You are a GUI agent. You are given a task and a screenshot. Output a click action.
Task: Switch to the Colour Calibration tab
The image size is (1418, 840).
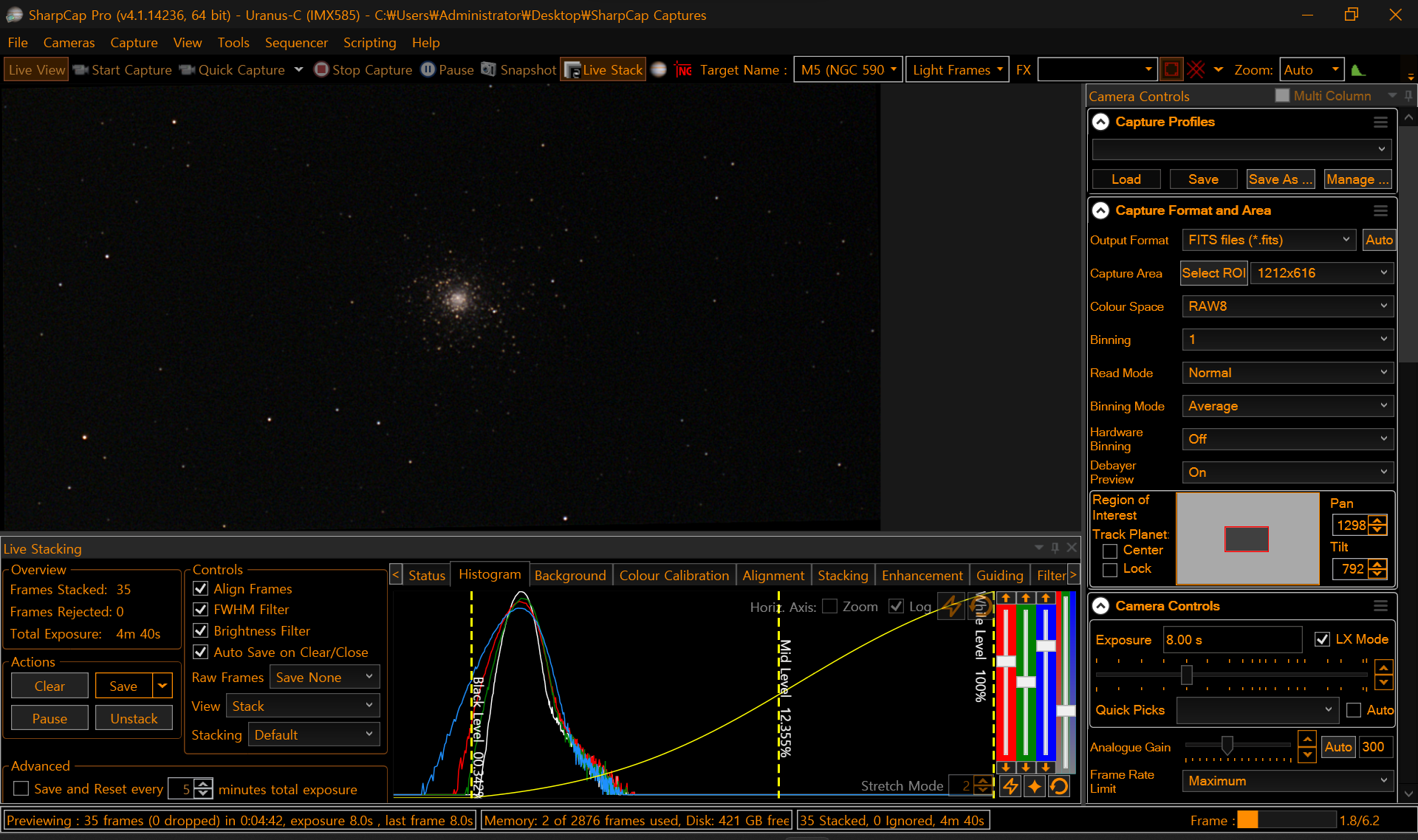pos(674,575)
